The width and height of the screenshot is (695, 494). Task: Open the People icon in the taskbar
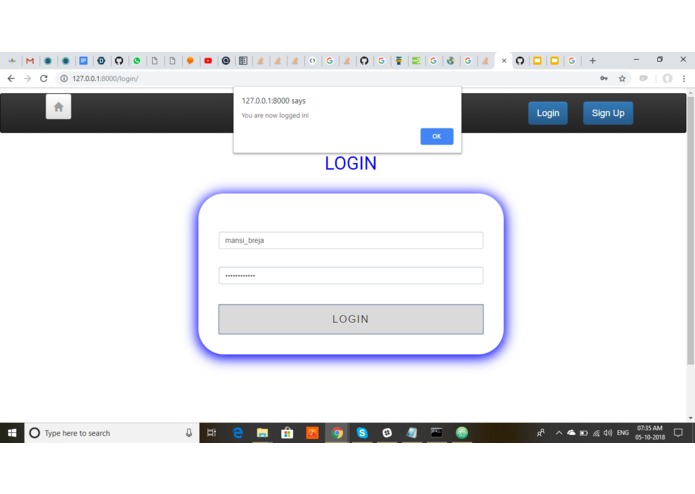click(x=540, y=433)
